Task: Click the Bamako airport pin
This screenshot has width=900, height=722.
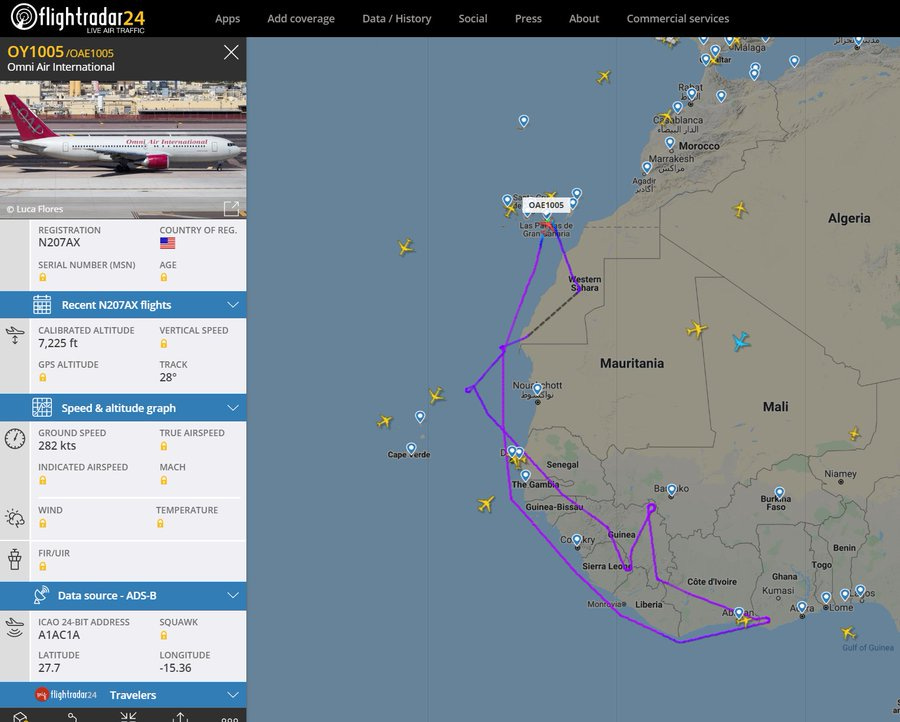Action: (x=672, y=490)
